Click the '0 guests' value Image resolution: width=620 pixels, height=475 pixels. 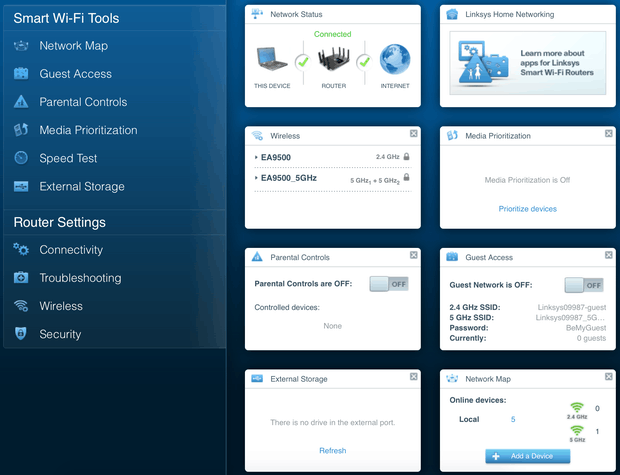click(x=591, y=338)
